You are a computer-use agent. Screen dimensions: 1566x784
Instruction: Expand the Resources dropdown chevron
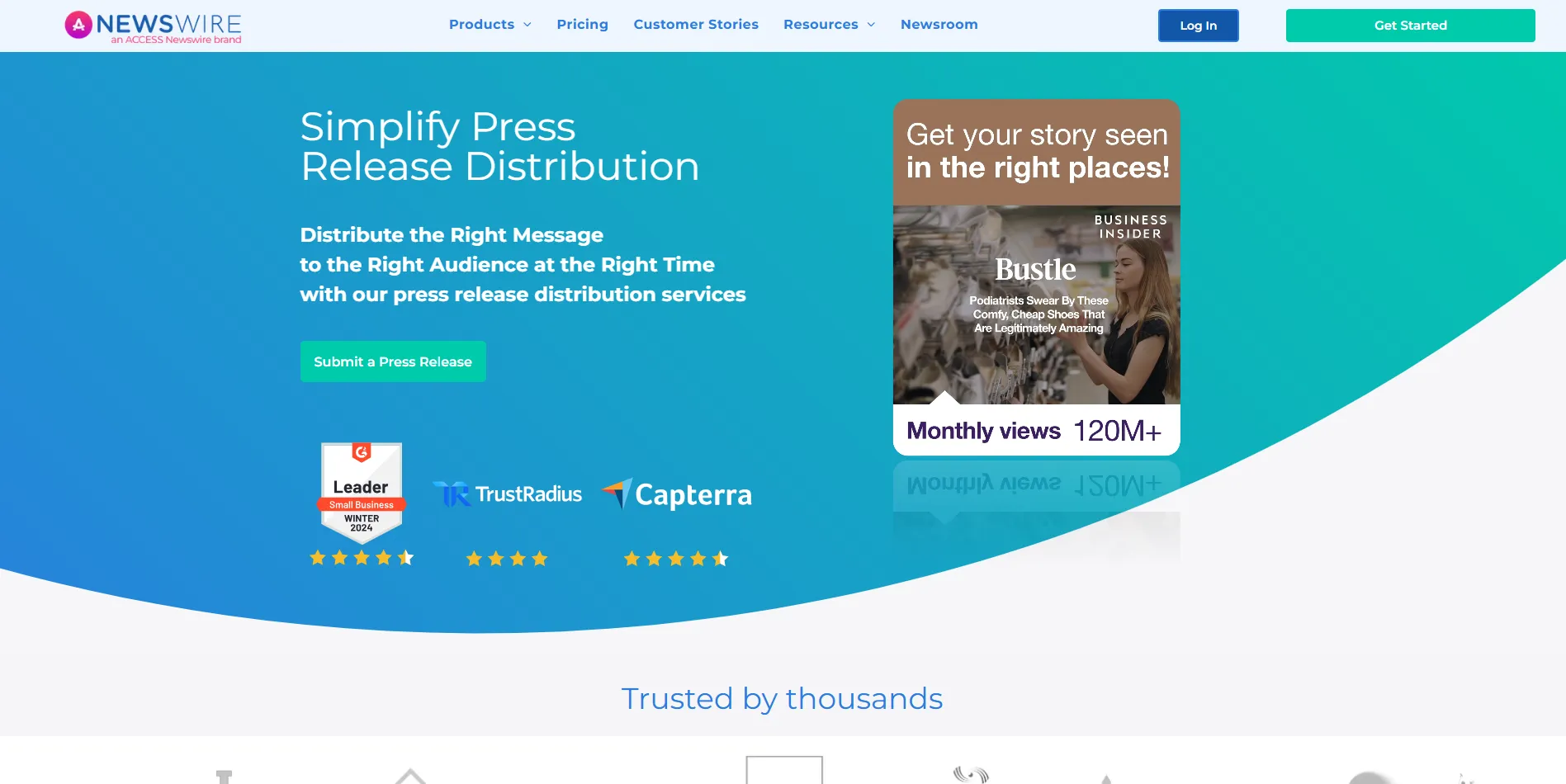pos(871,25)
